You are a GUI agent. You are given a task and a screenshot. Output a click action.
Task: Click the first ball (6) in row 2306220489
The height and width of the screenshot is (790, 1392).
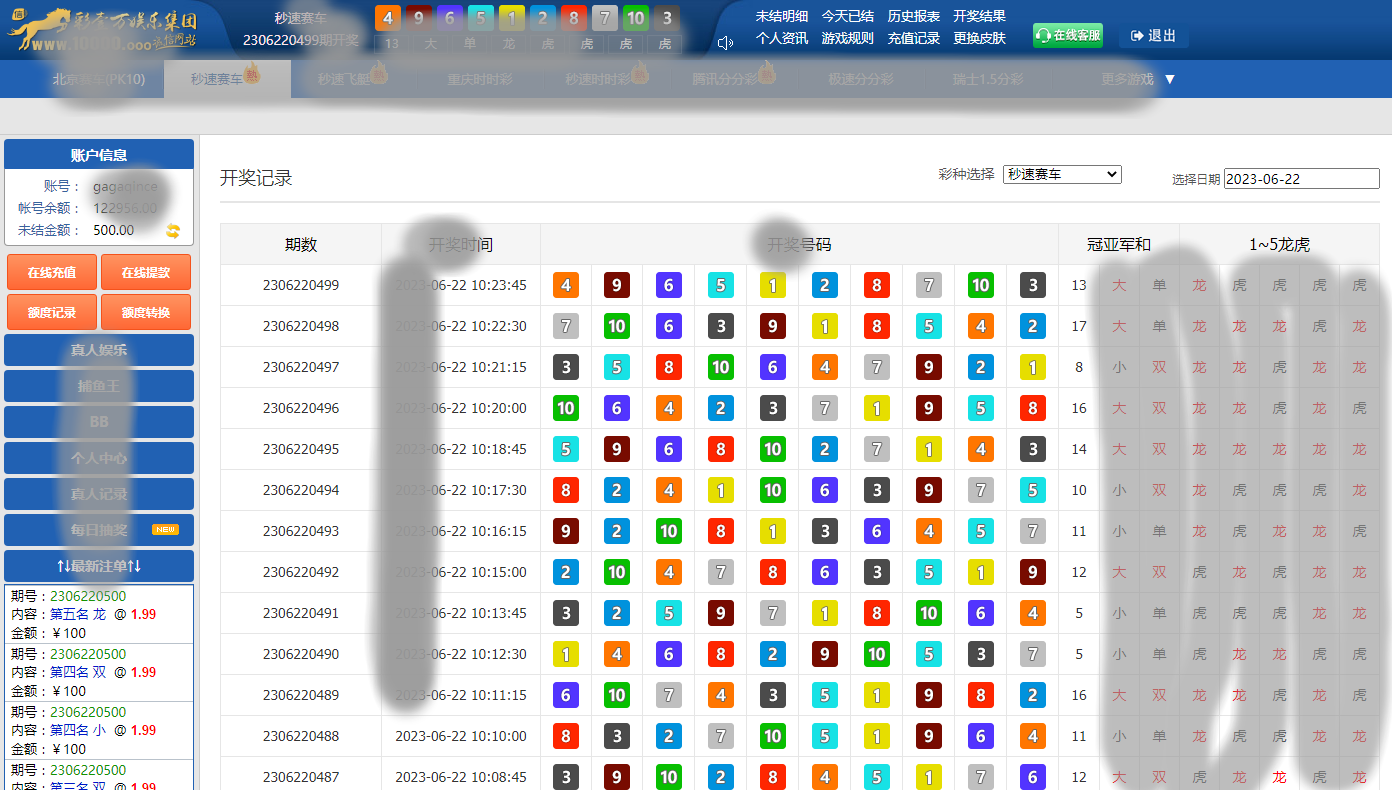click(x=566, y=695)
